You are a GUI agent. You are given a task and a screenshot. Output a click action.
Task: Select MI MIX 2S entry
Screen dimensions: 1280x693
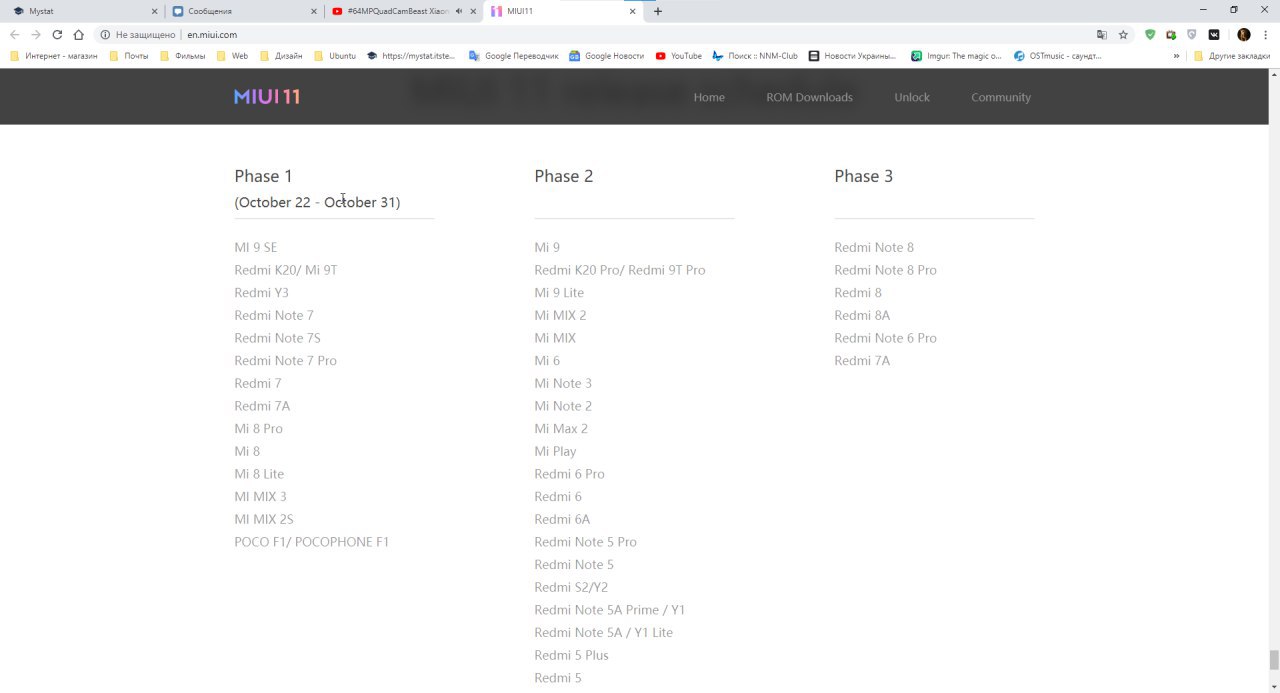[264, 519]
